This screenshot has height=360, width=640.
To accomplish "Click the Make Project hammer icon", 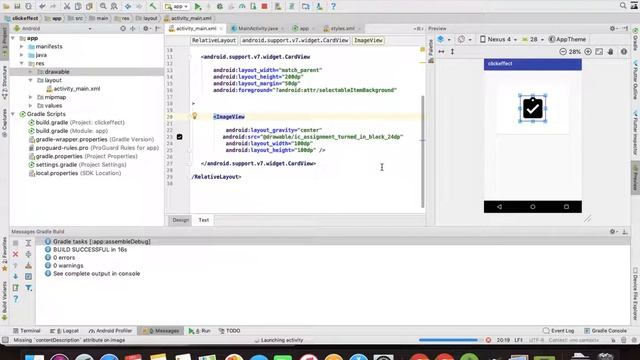I will click(x=152, y=6).
